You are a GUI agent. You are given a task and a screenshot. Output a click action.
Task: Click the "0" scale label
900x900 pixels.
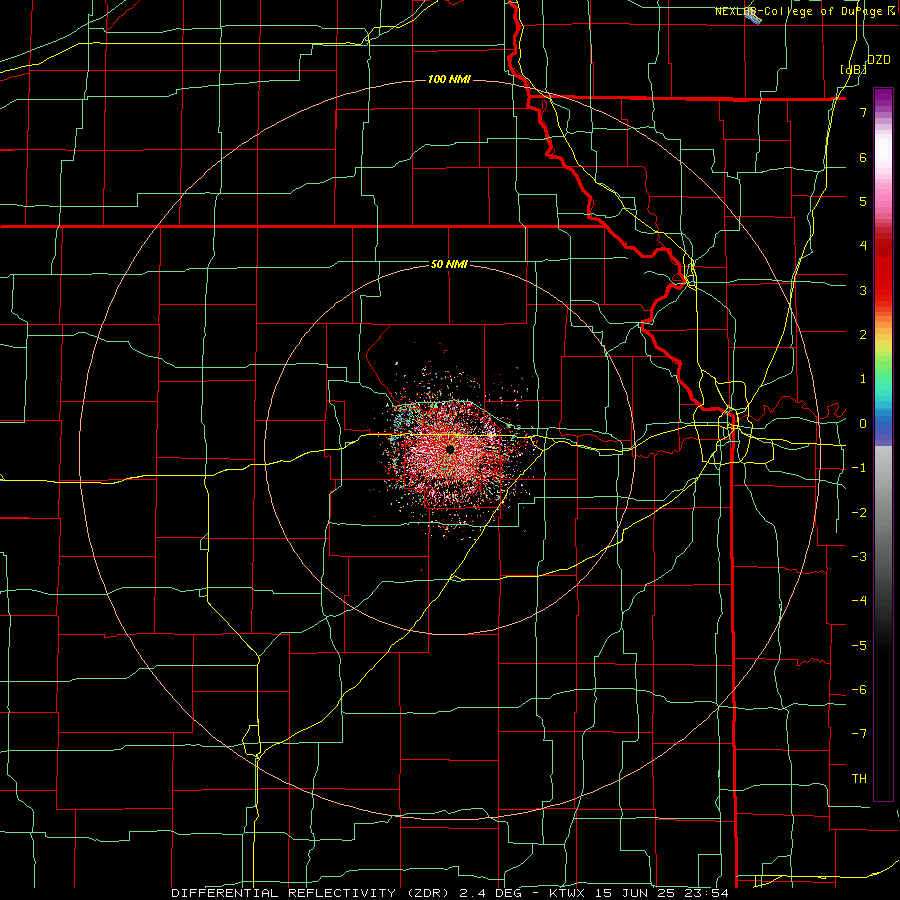[863, 424]
